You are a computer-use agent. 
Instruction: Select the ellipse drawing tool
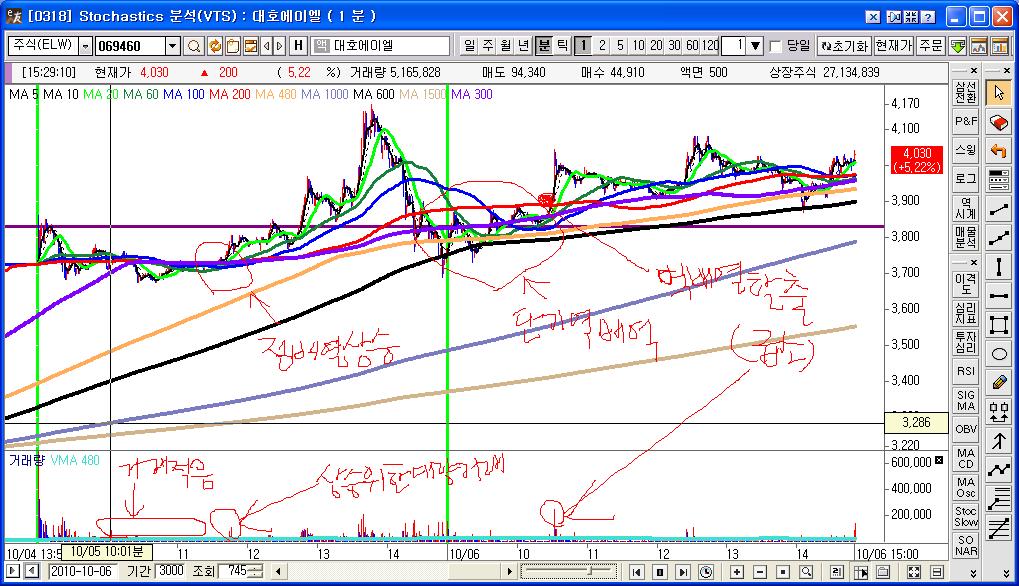point(998,353)
